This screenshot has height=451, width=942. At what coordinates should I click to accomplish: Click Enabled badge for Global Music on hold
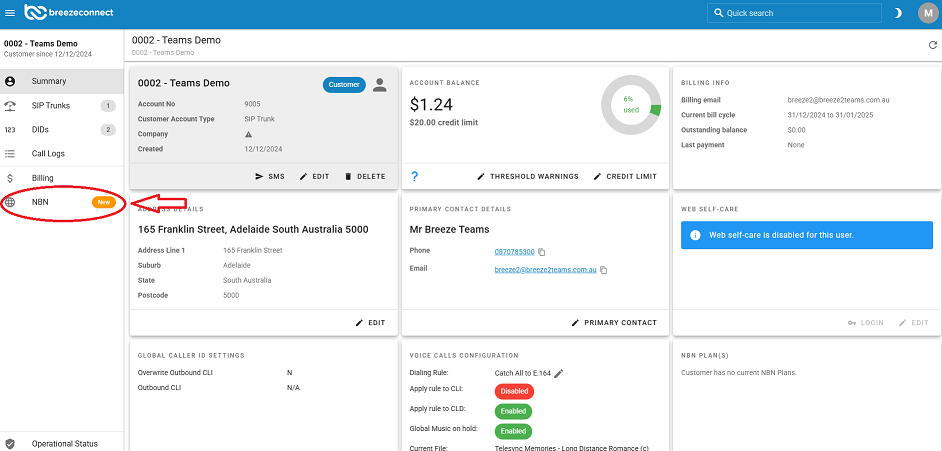513,431
